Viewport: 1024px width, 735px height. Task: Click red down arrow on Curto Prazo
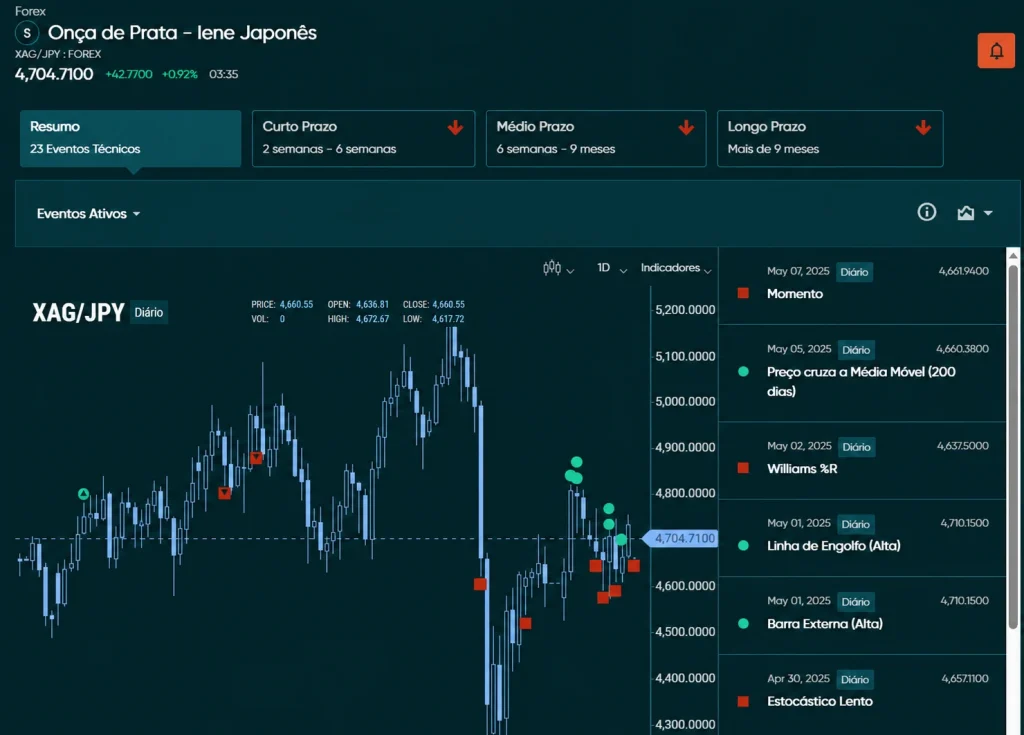pos(455,127)
